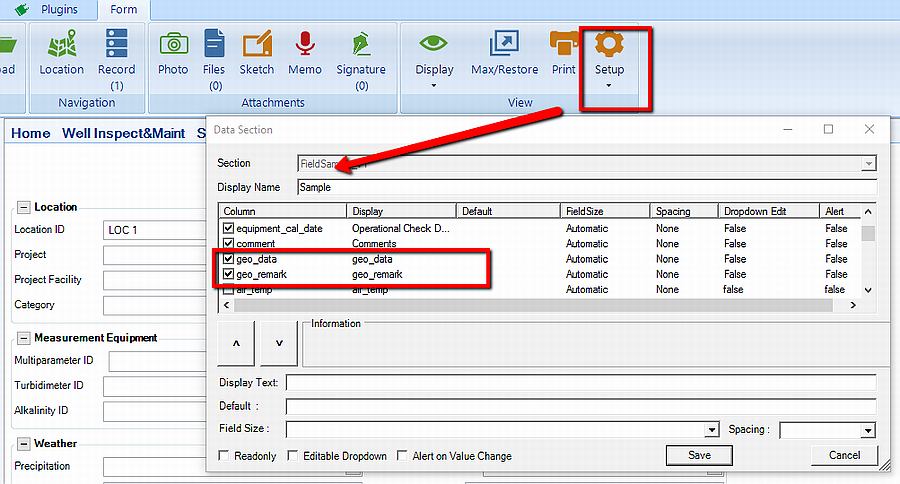
Task: Enable the Readonly checkbox
Action: 225,456
